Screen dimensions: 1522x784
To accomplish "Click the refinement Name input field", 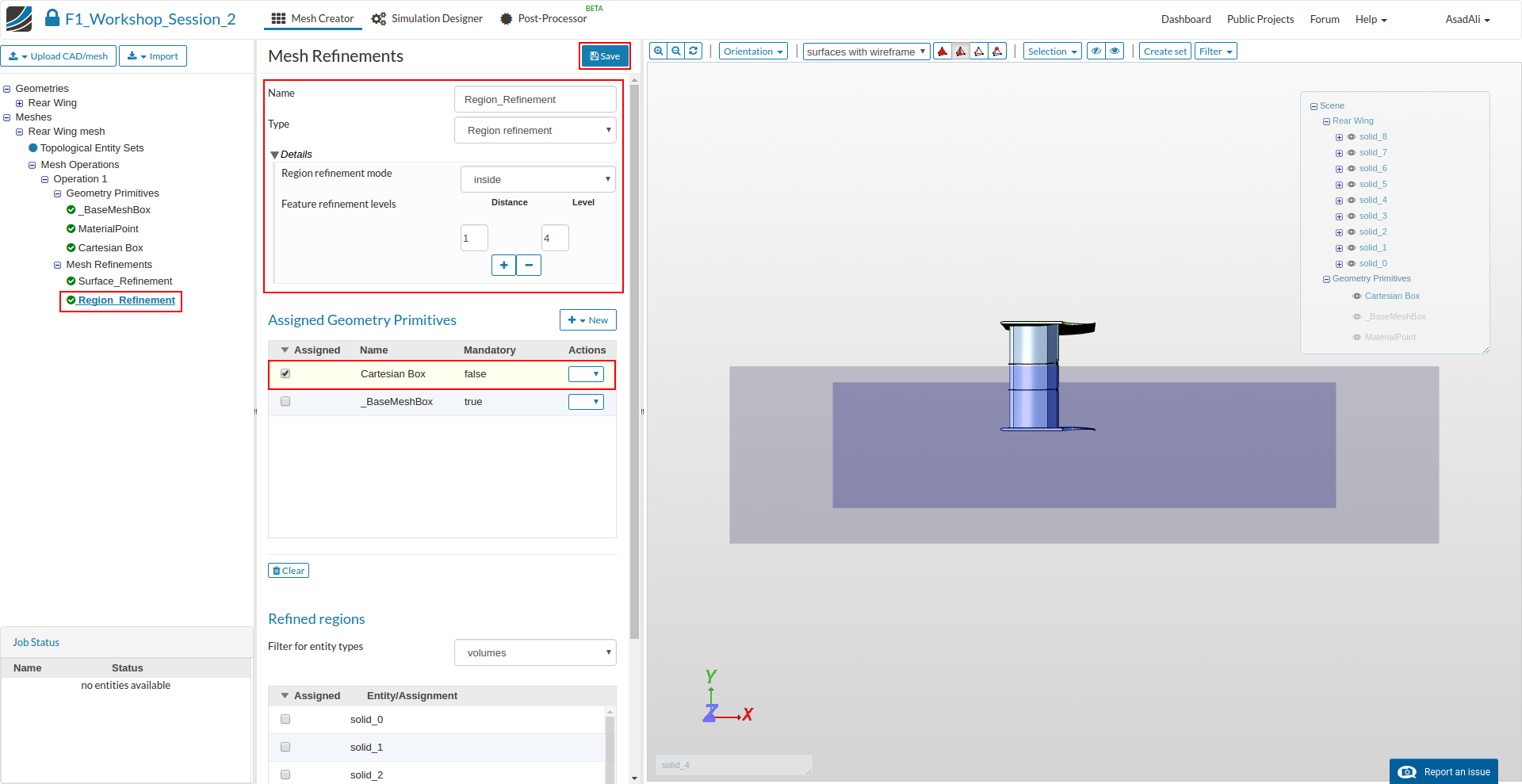I will click(x=535, y=100).
